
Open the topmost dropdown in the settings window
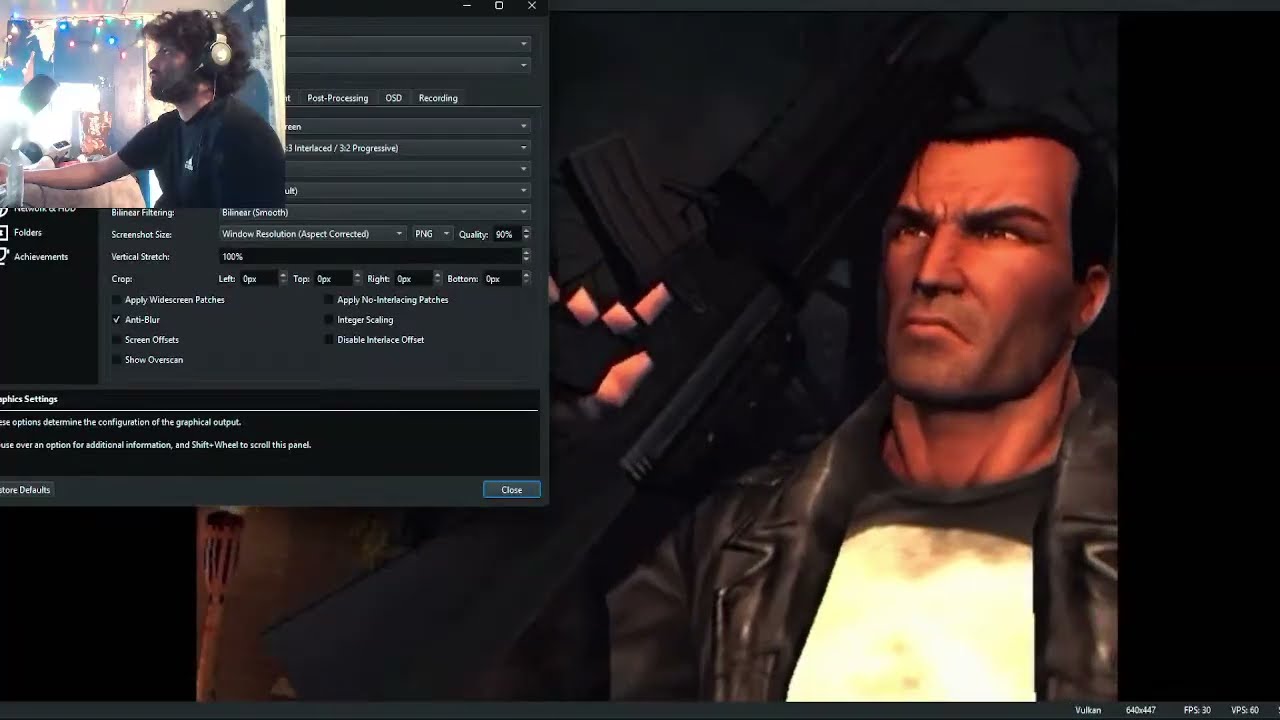pos(407,44)
